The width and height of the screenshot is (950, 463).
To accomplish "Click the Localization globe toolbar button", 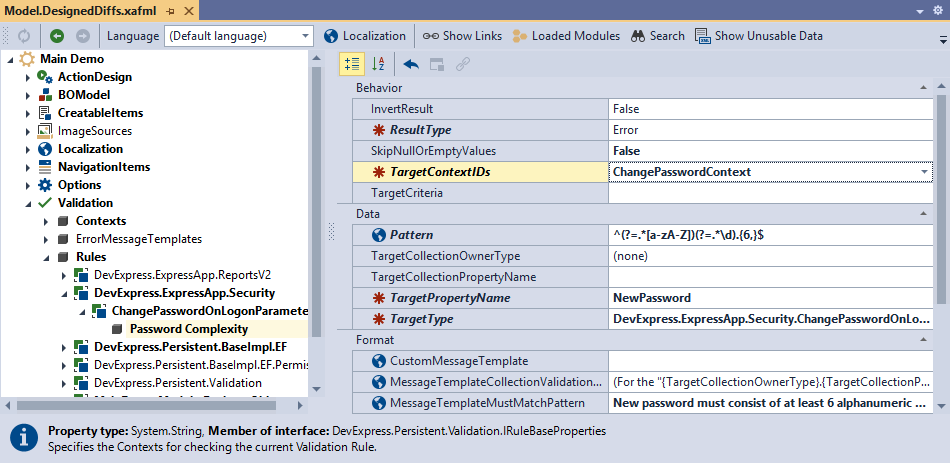I will click(365, 36).
